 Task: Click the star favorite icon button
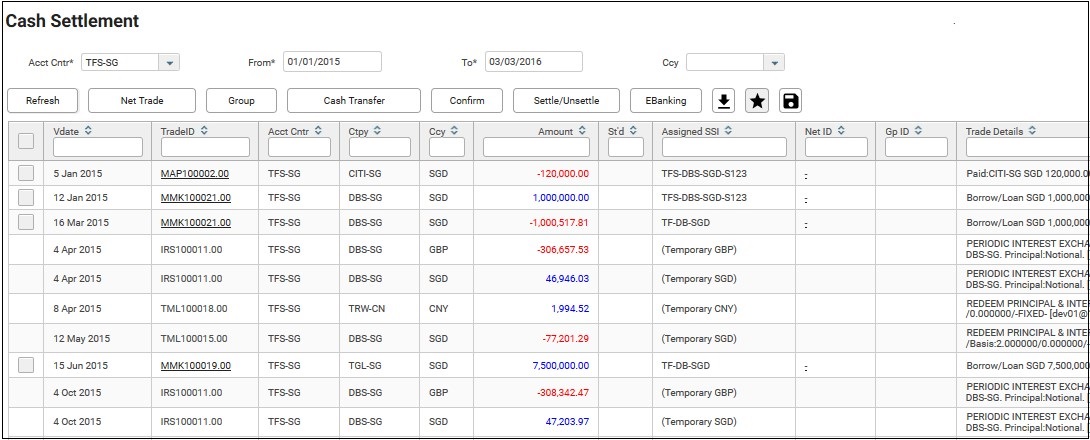click(x=757, y=101)
